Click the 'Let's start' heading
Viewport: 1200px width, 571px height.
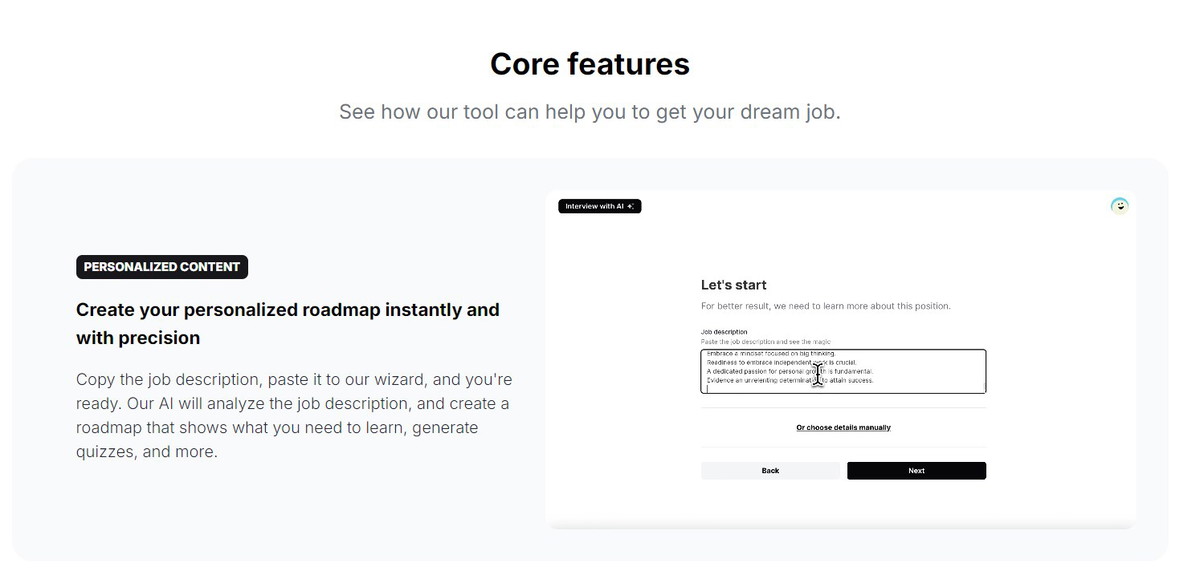pos(734,285)
